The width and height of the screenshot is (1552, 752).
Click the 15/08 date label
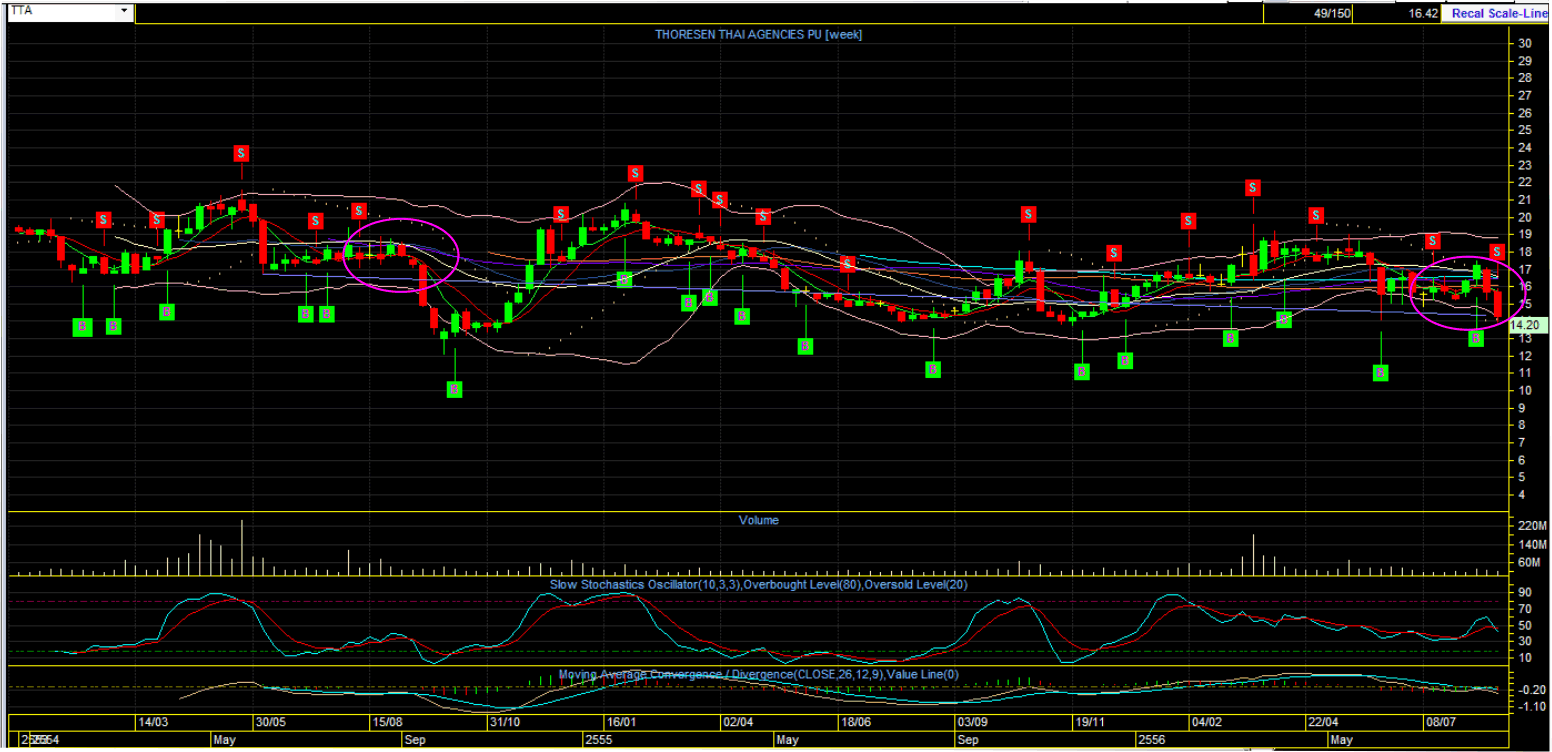[x=387, y=722]
